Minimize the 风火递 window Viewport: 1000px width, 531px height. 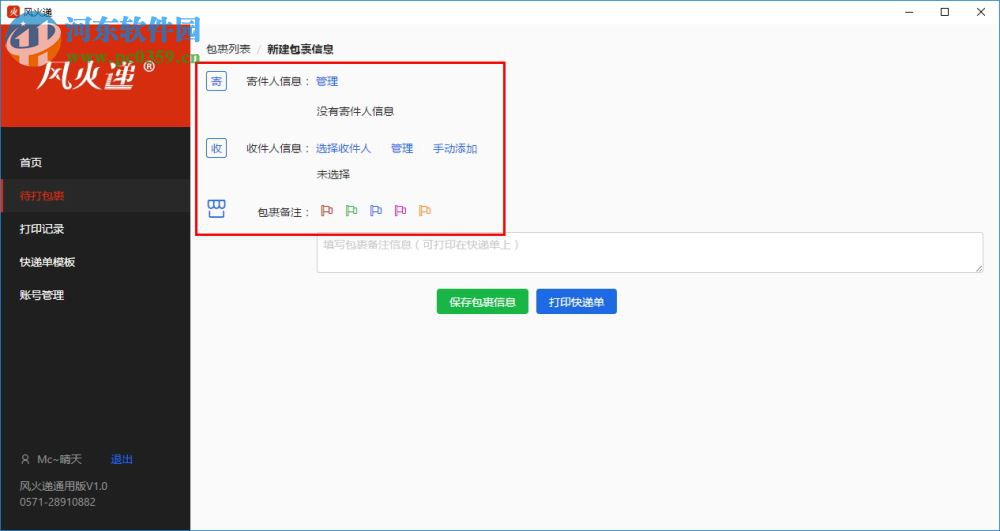[909, 11]
